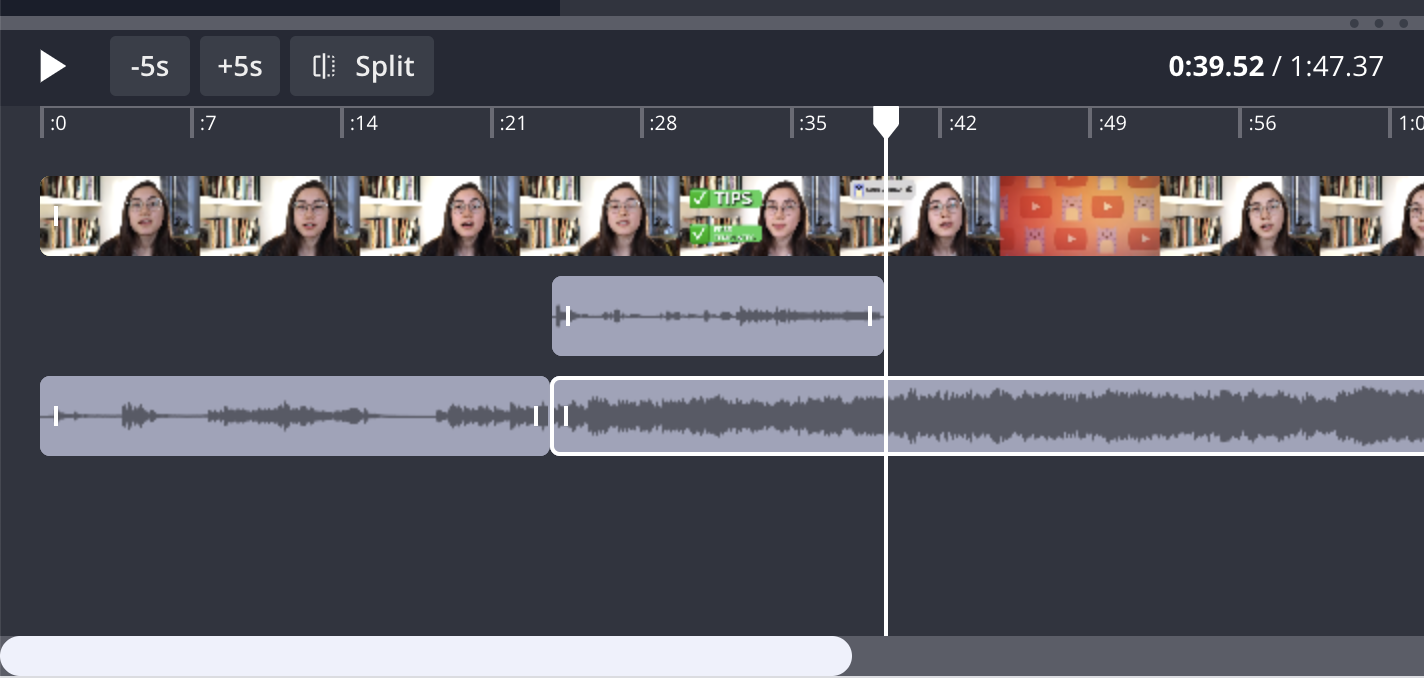Click the :28 mark on the timeline ruler
Viewport: 1424px width, 680px height.
pyautogui.click(x=662, y=123)
